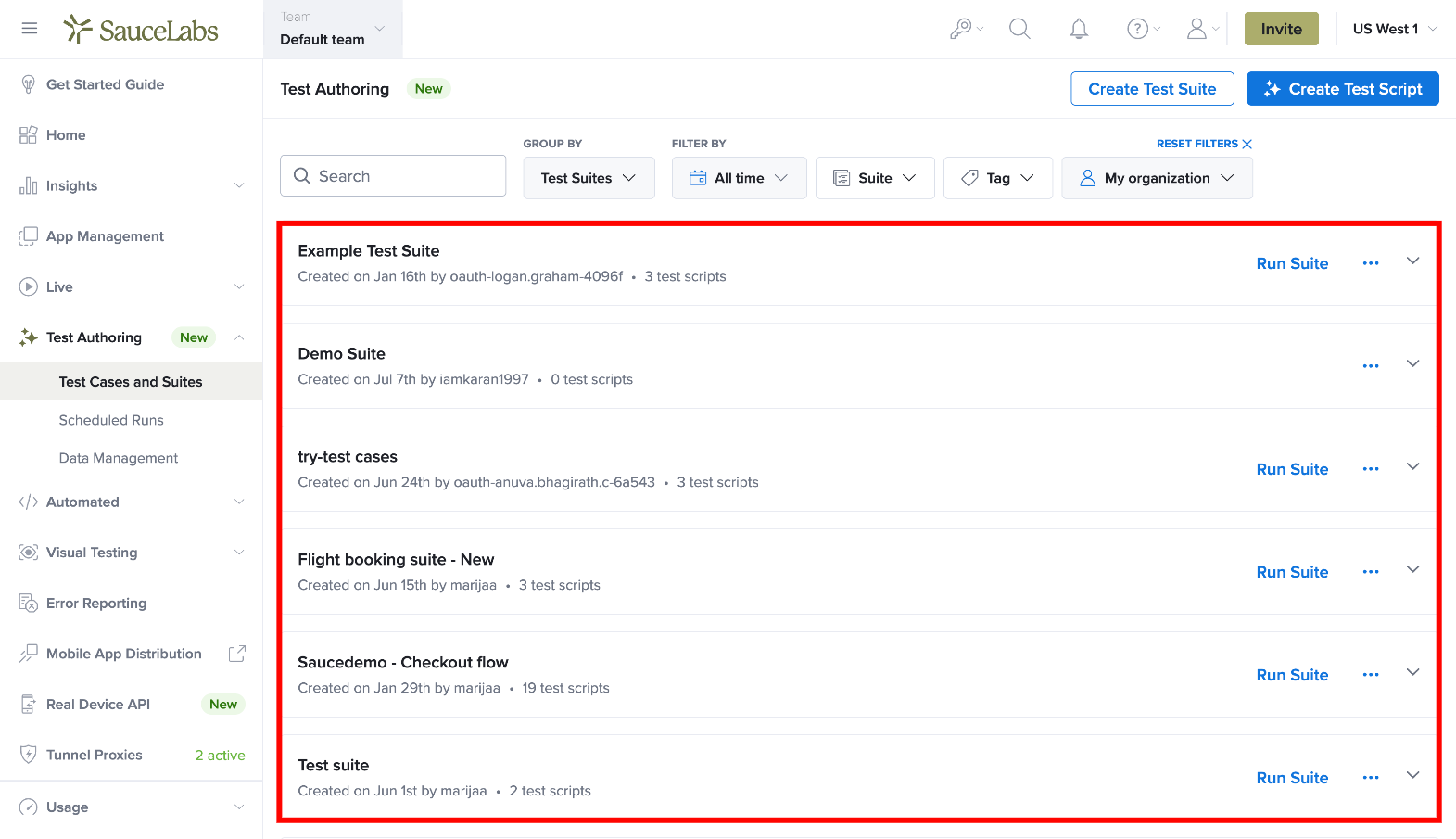Run the Example Test Suite
This screenshot has height=839, width=1456.
[1292, 263]
